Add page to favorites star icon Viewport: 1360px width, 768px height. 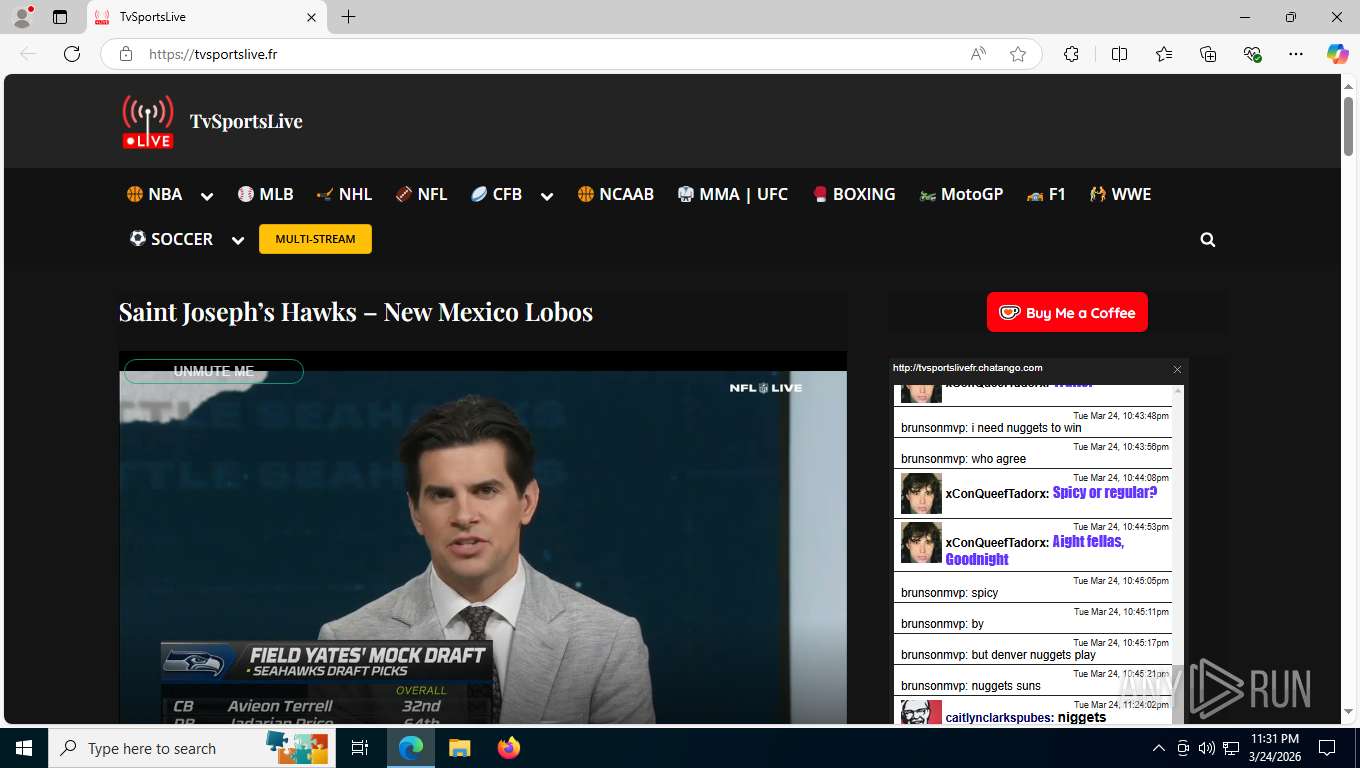pos(1018,54)
